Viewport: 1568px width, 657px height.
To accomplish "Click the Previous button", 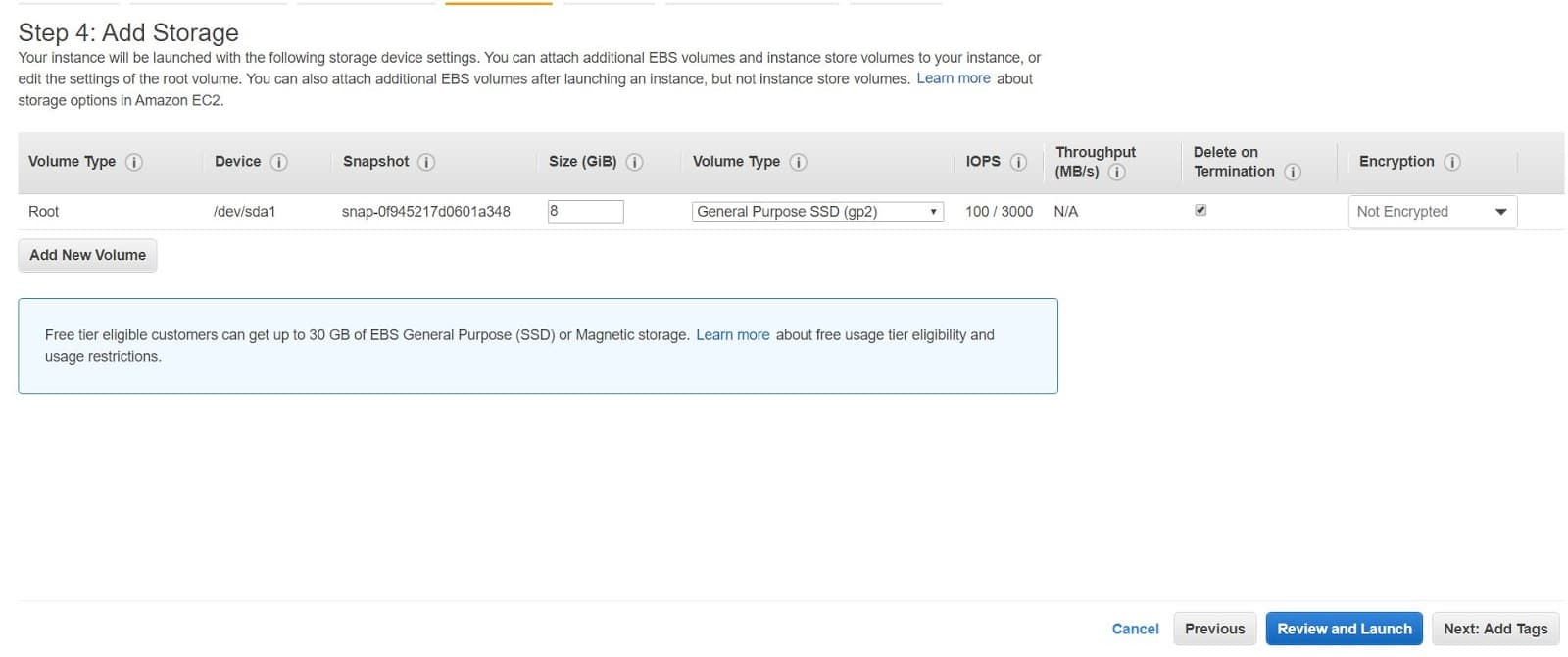I will tap(1215, 629).
